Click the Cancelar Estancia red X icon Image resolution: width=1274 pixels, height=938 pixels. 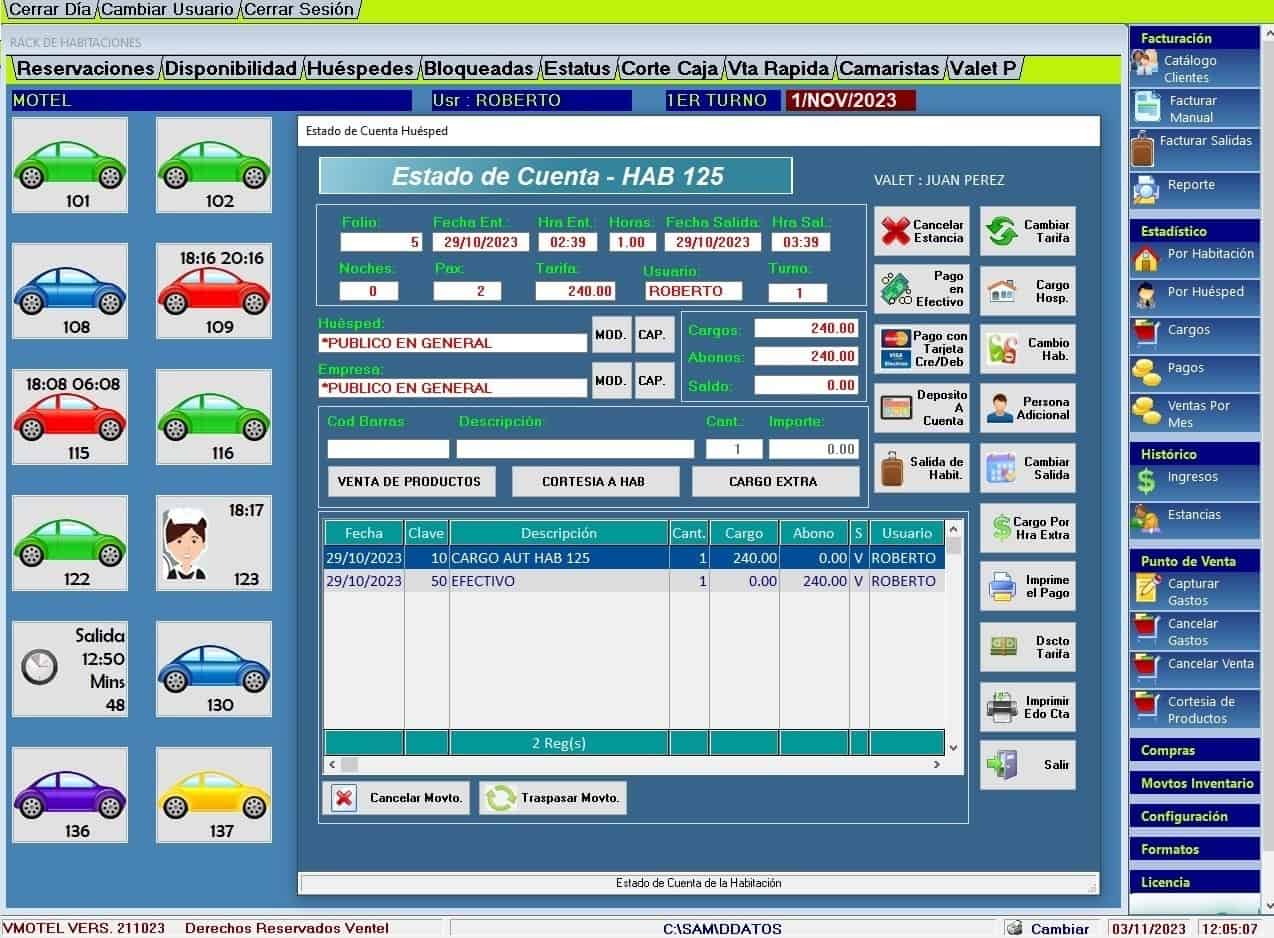click(896, 232)
